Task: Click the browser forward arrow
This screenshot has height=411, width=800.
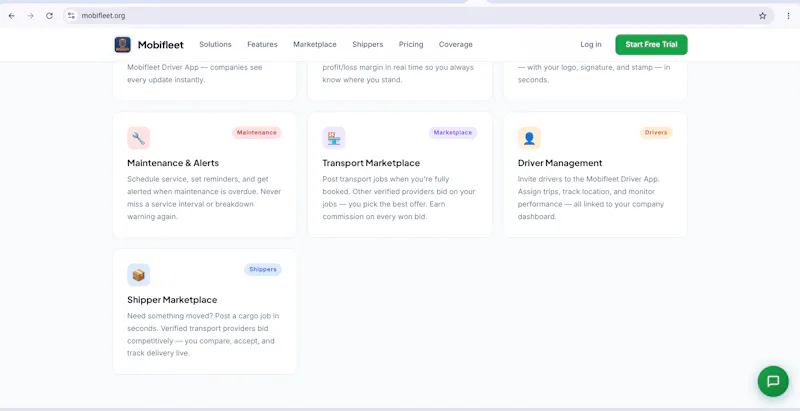Action: coord(31,16)
